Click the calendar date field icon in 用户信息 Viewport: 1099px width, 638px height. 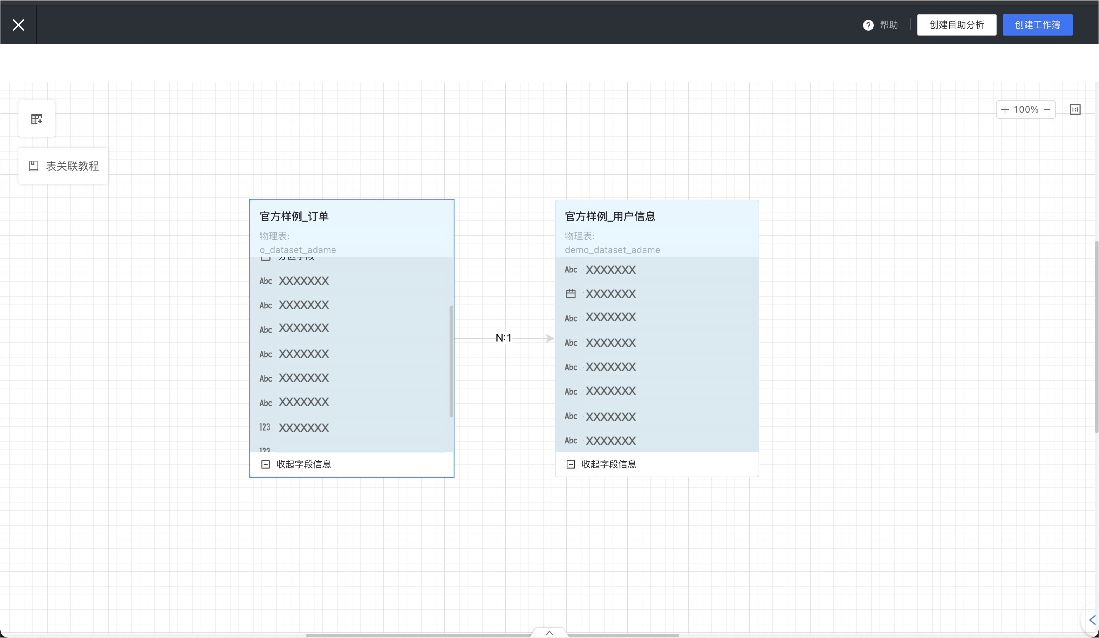[571, 294]
